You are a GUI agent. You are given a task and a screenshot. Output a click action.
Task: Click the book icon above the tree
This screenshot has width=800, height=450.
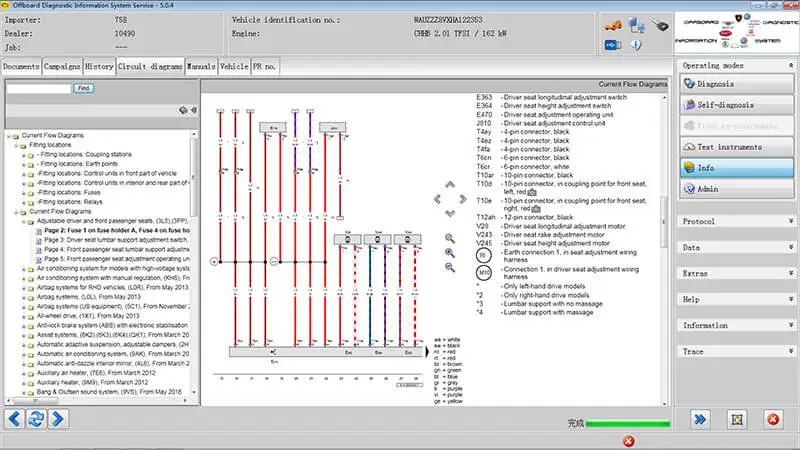(183, 110)
